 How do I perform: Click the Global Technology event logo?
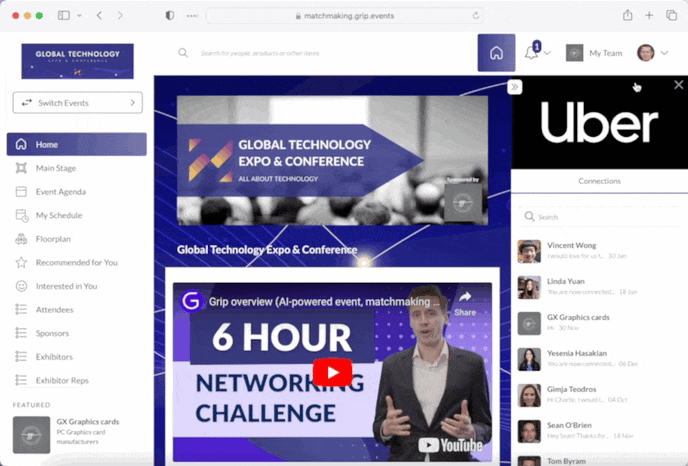[x=78, y=61]
